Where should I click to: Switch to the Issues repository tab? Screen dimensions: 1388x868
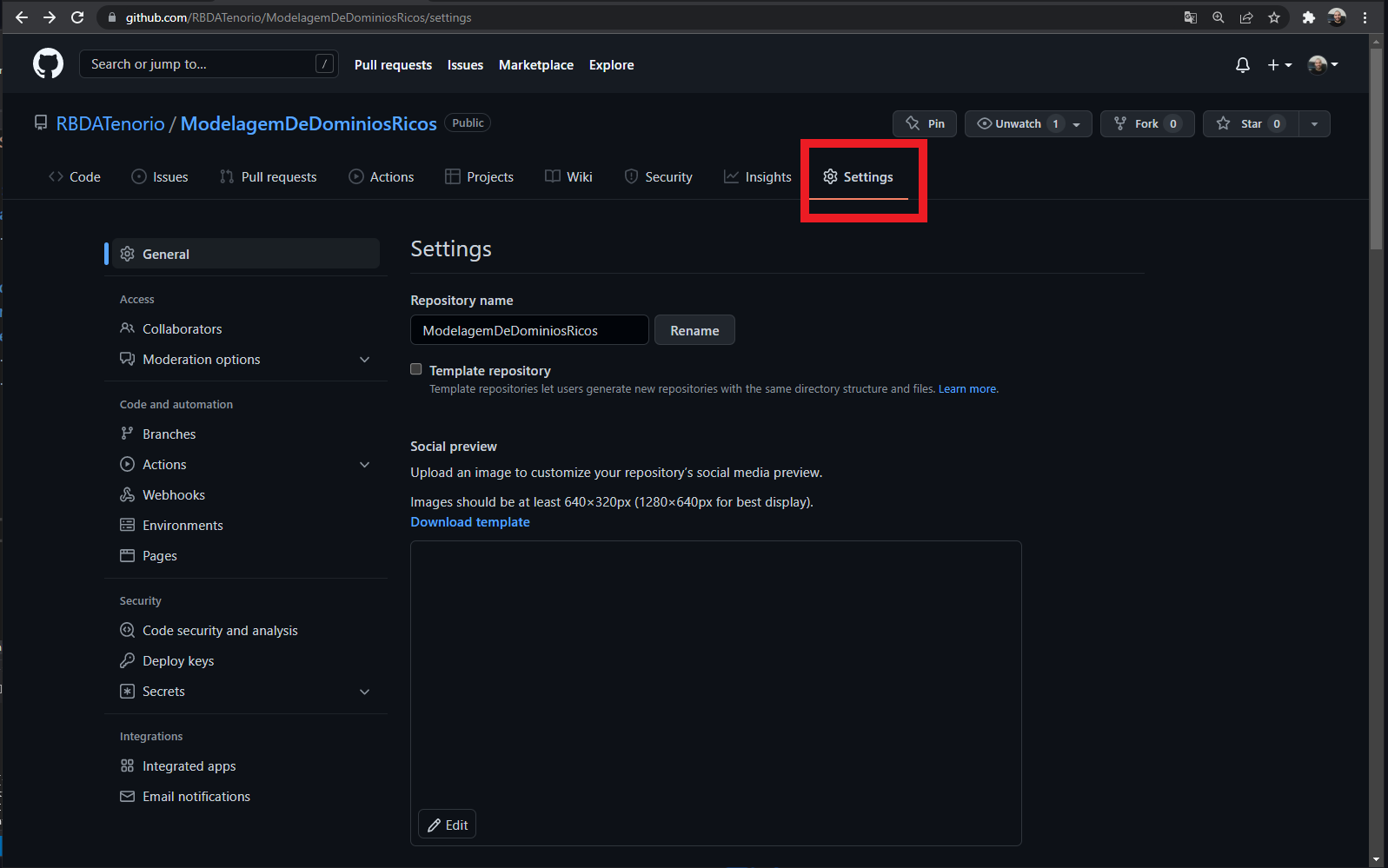[x=160, y=176]
